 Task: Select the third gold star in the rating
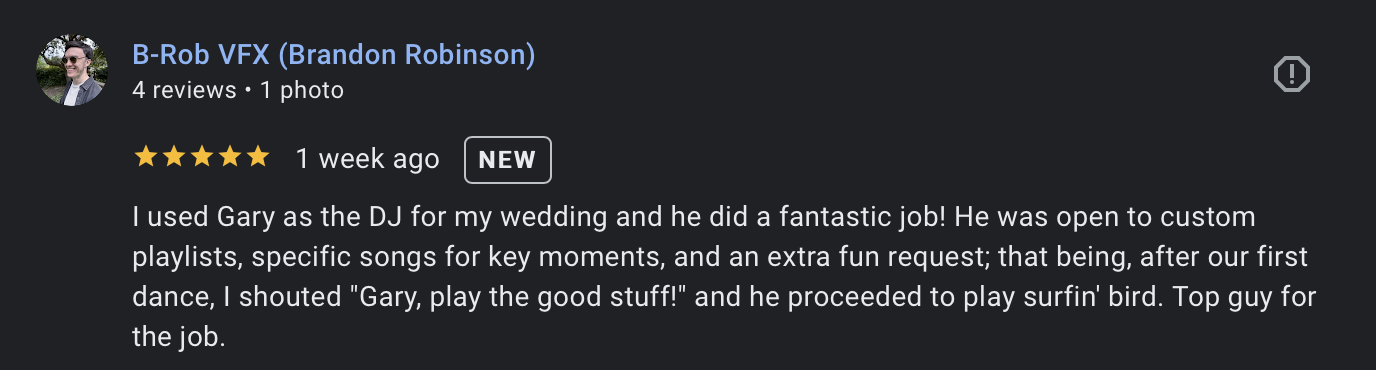202,157
